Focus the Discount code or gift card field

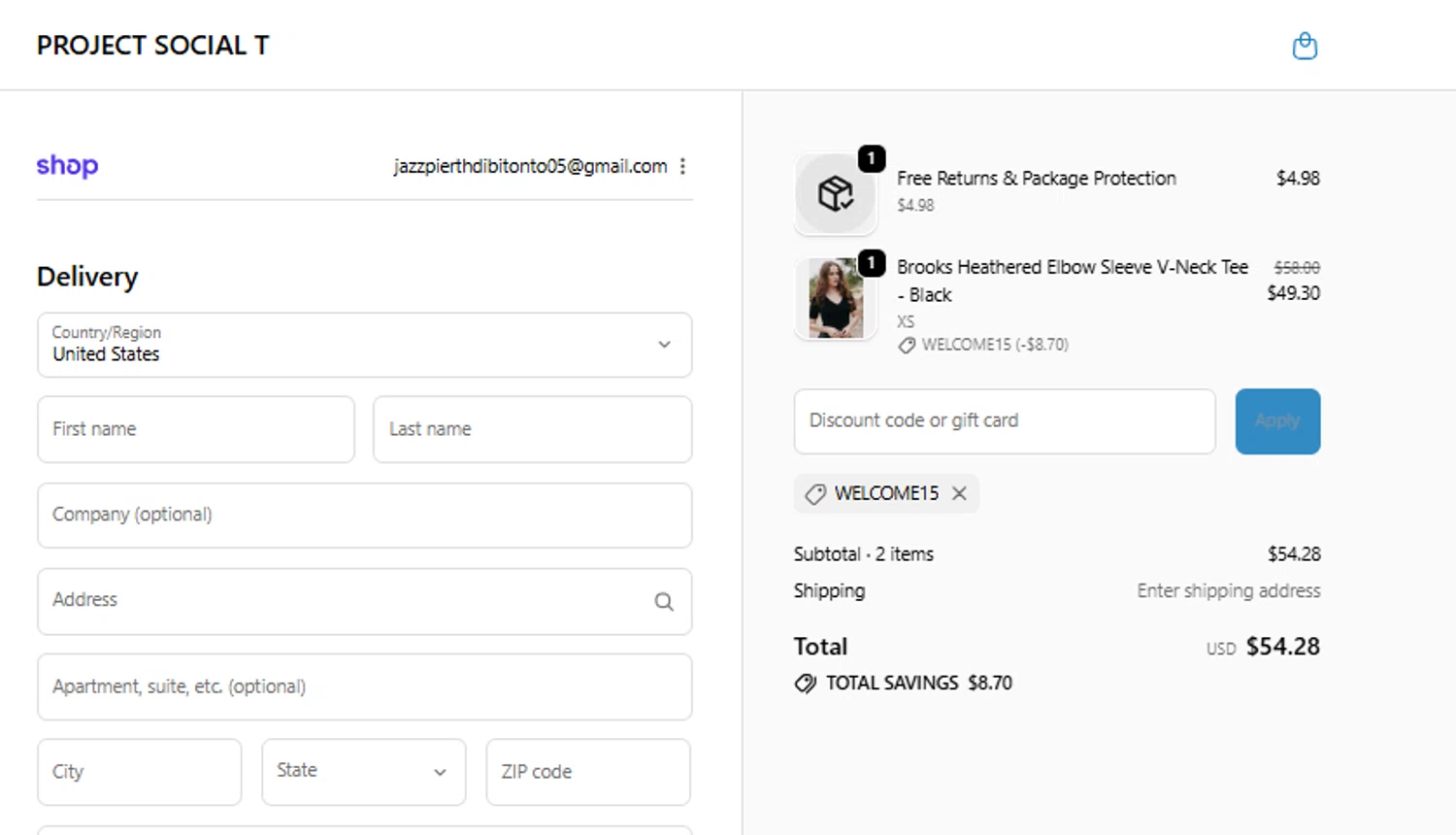point(1005,421)
